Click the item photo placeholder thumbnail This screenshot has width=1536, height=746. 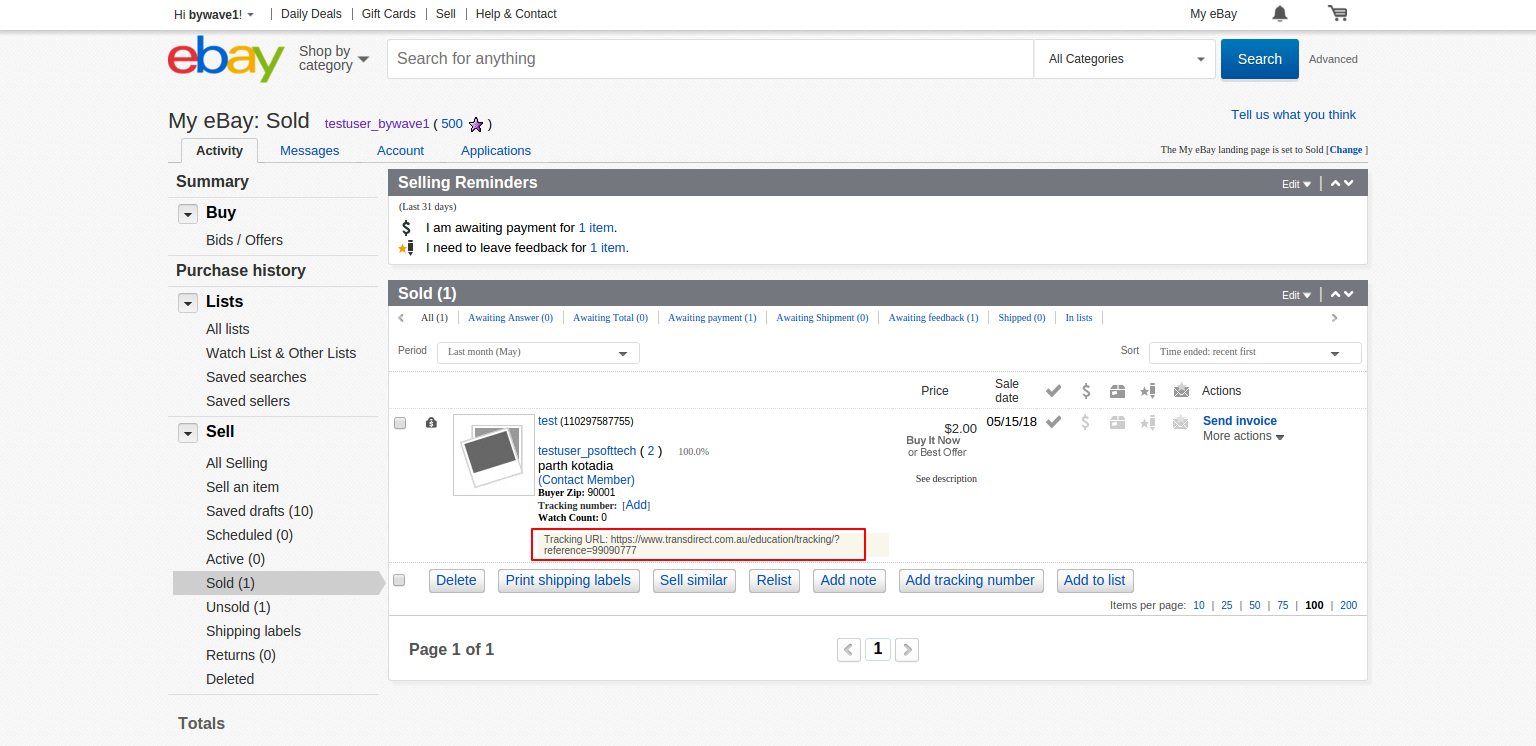pyautogui.click(x=493, y=455)
